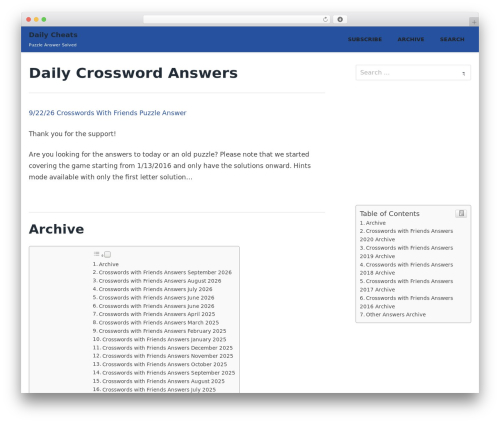
Task: Click the 'Puzzle Answer Solved' tagline
Action: [53, 45]
